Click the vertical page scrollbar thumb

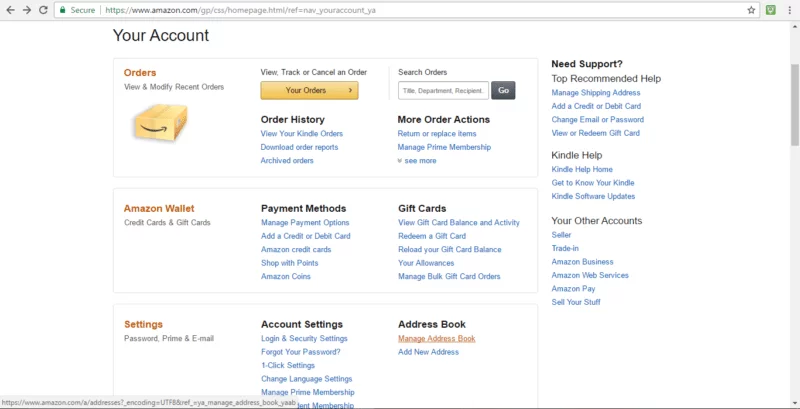[795, 105]
